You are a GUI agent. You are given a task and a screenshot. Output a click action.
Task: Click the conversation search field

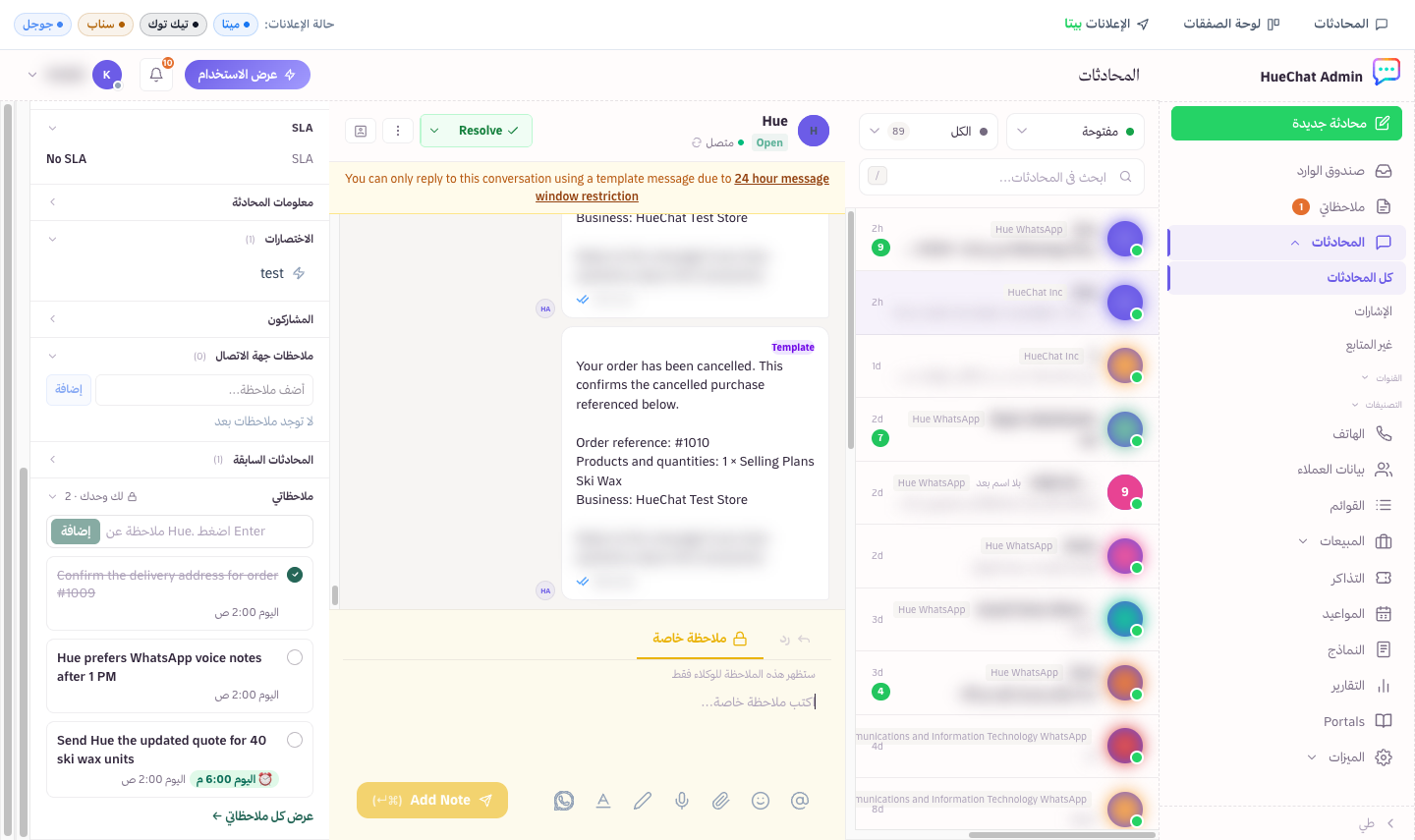pos(1001,177)
